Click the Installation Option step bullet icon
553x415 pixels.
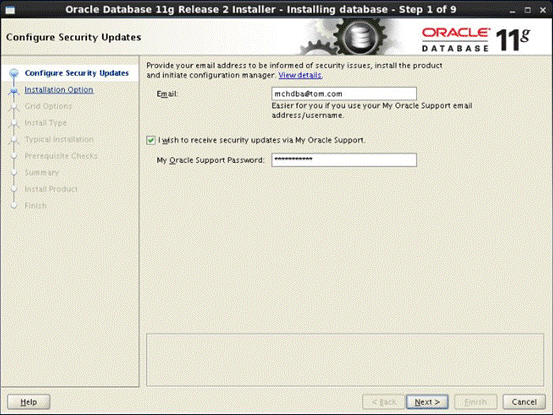(x=14, y=91)
